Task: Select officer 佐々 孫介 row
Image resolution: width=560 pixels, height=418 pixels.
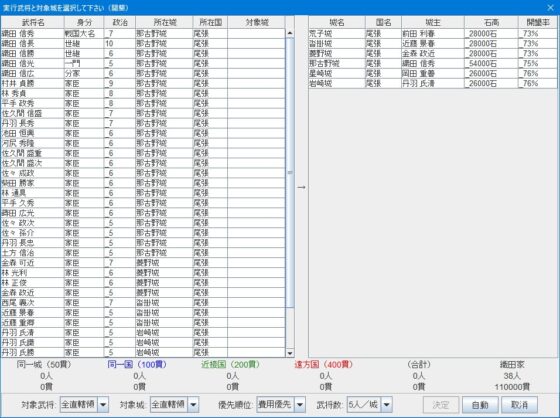Action: tap(143, 233)
